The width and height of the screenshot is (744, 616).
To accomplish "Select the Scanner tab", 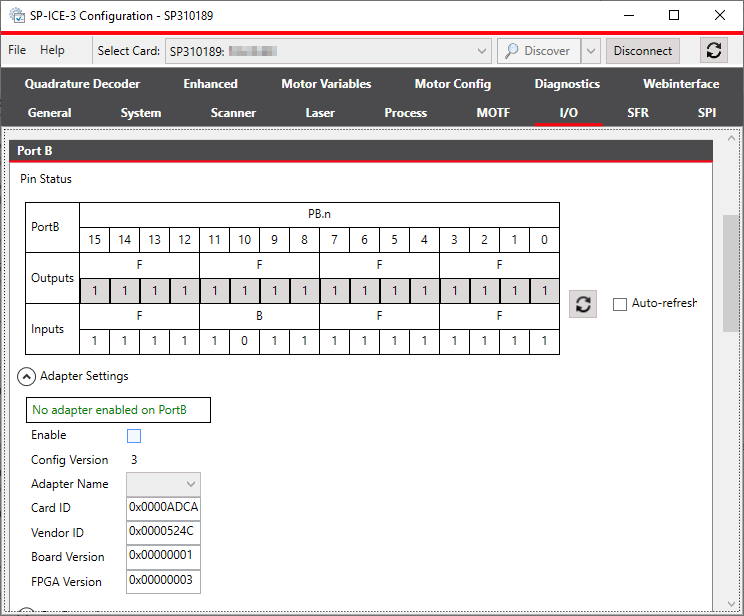I will [233, 113].
